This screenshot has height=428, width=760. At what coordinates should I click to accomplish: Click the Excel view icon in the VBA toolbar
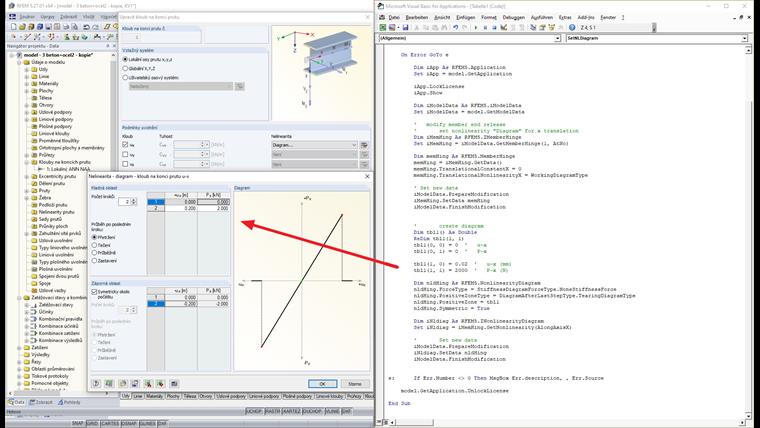(x=383, y=28)
